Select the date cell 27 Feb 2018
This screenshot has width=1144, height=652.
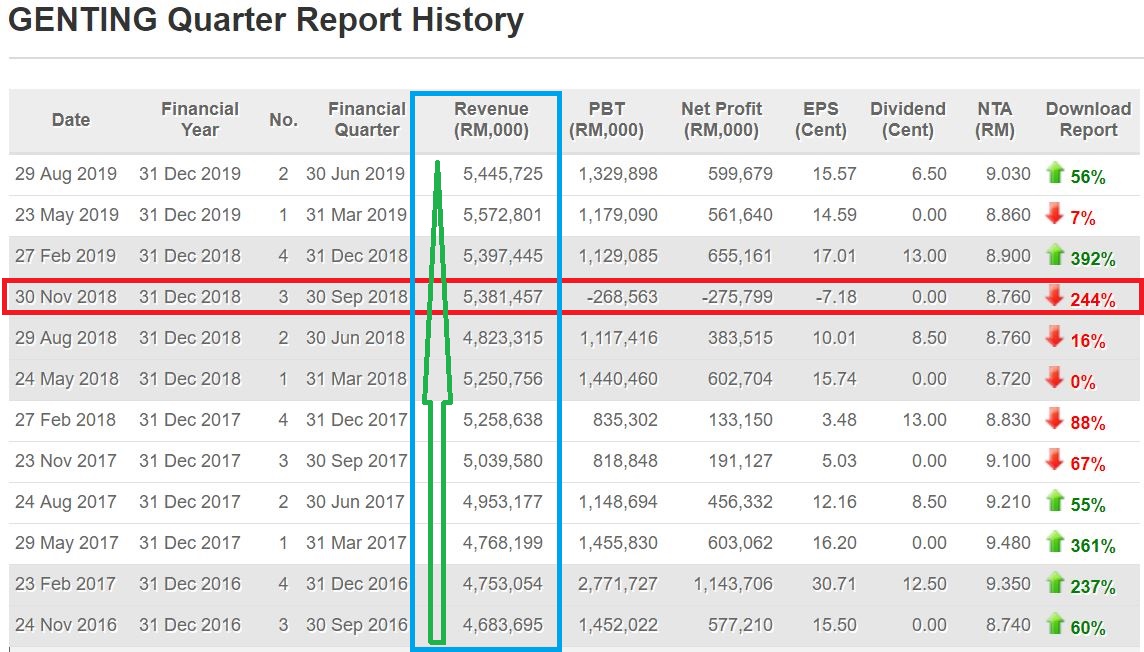point(65,419)
